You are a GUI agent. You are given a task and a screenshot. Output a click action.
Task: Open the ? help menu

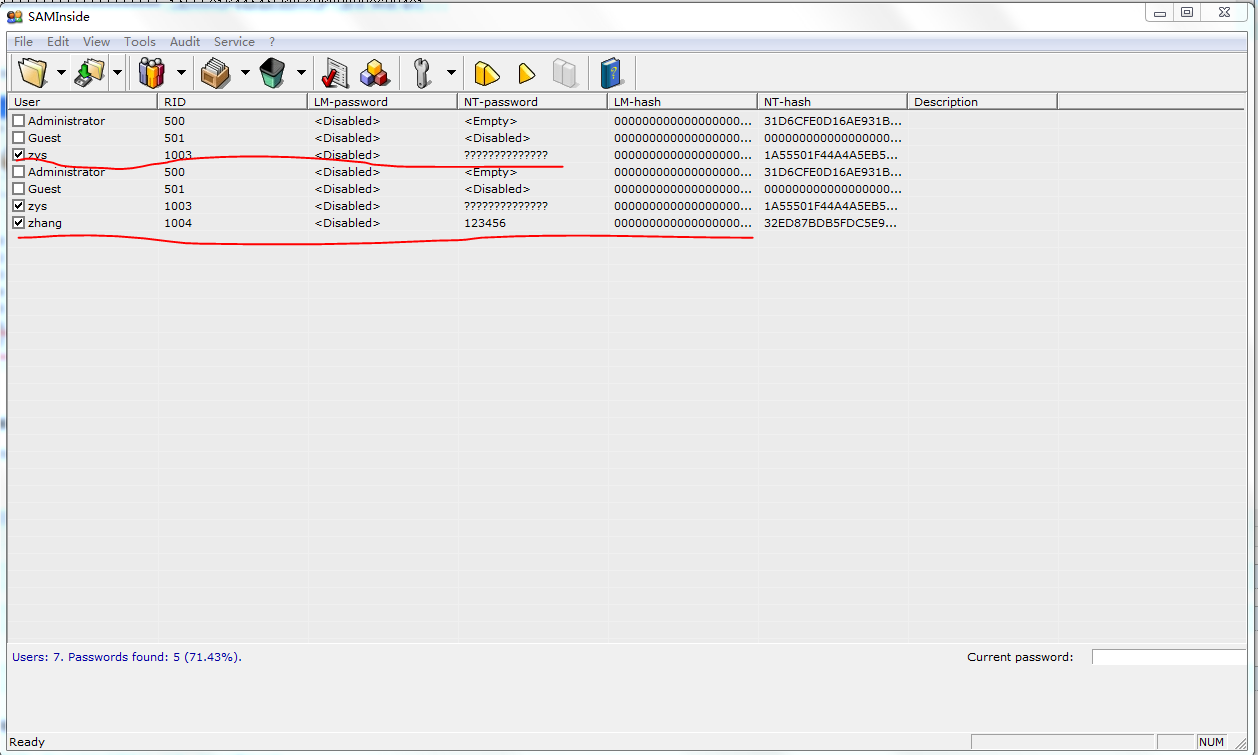[x=272, y=42]
